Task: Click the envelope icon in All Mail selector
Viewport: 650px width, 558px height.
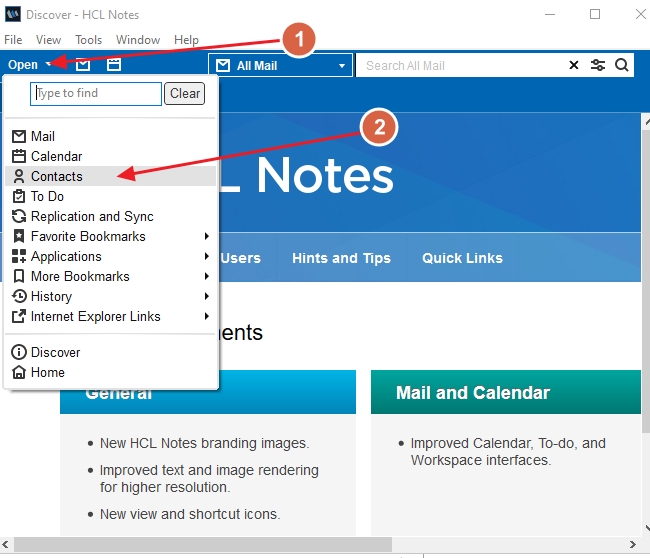Action: 223,66
